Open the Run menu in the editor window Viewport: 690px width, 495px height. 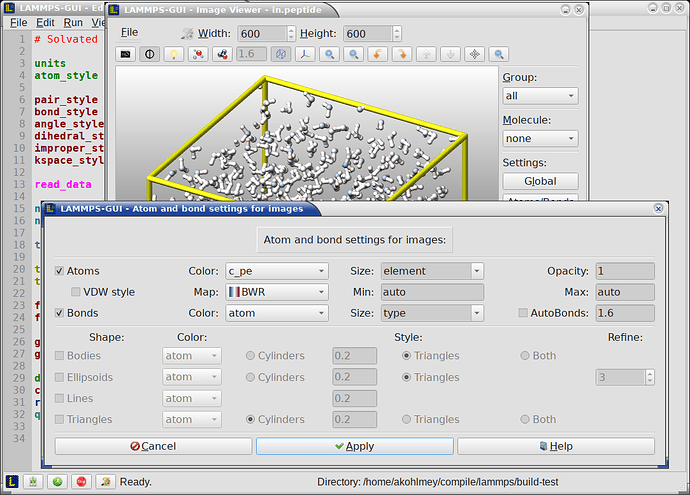click(x=73, y=22)
